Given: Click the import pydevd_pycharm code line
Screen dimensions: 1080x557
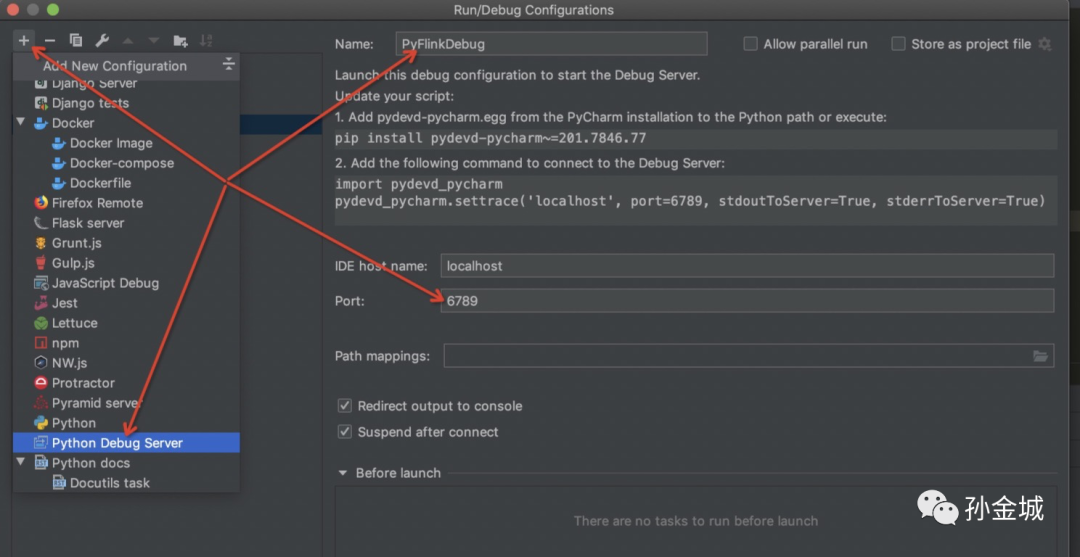Looking at the screenshot, I should [x=419, y=185].
